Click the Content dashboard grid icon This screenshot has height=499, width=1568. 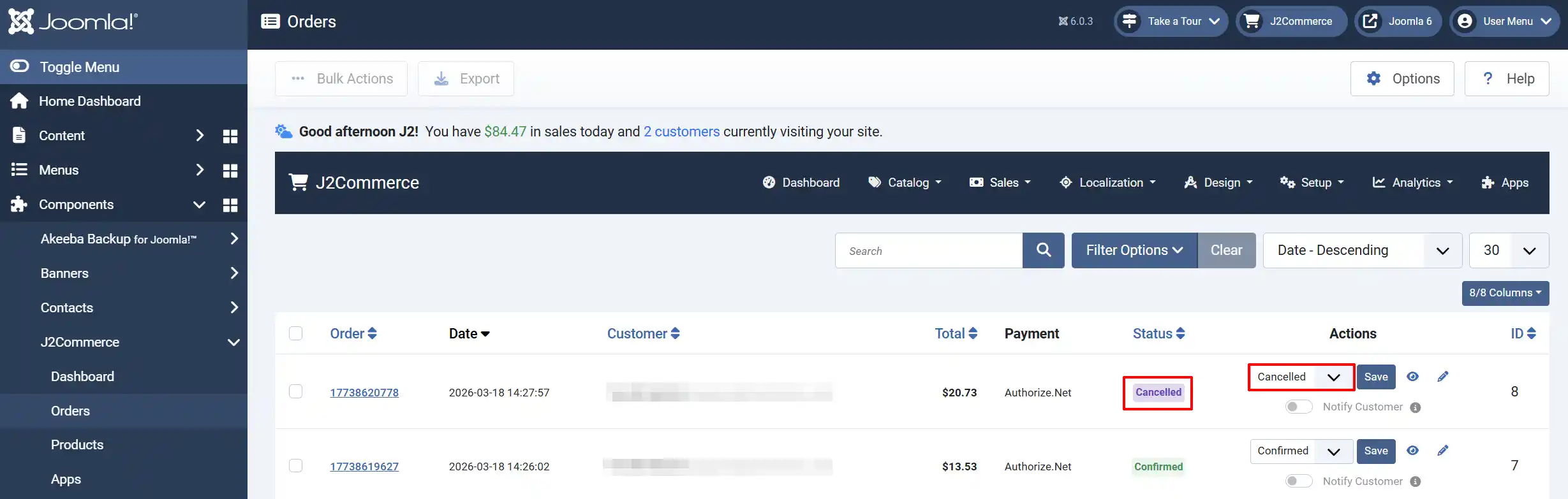230,136
